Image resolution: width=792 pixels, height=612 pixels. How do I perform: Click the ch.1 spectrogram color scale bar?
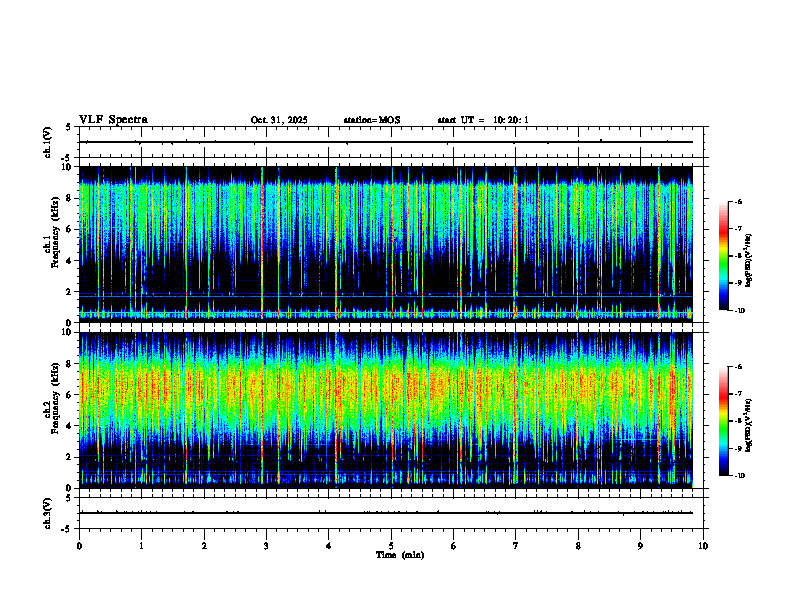(x=723, y=256)
